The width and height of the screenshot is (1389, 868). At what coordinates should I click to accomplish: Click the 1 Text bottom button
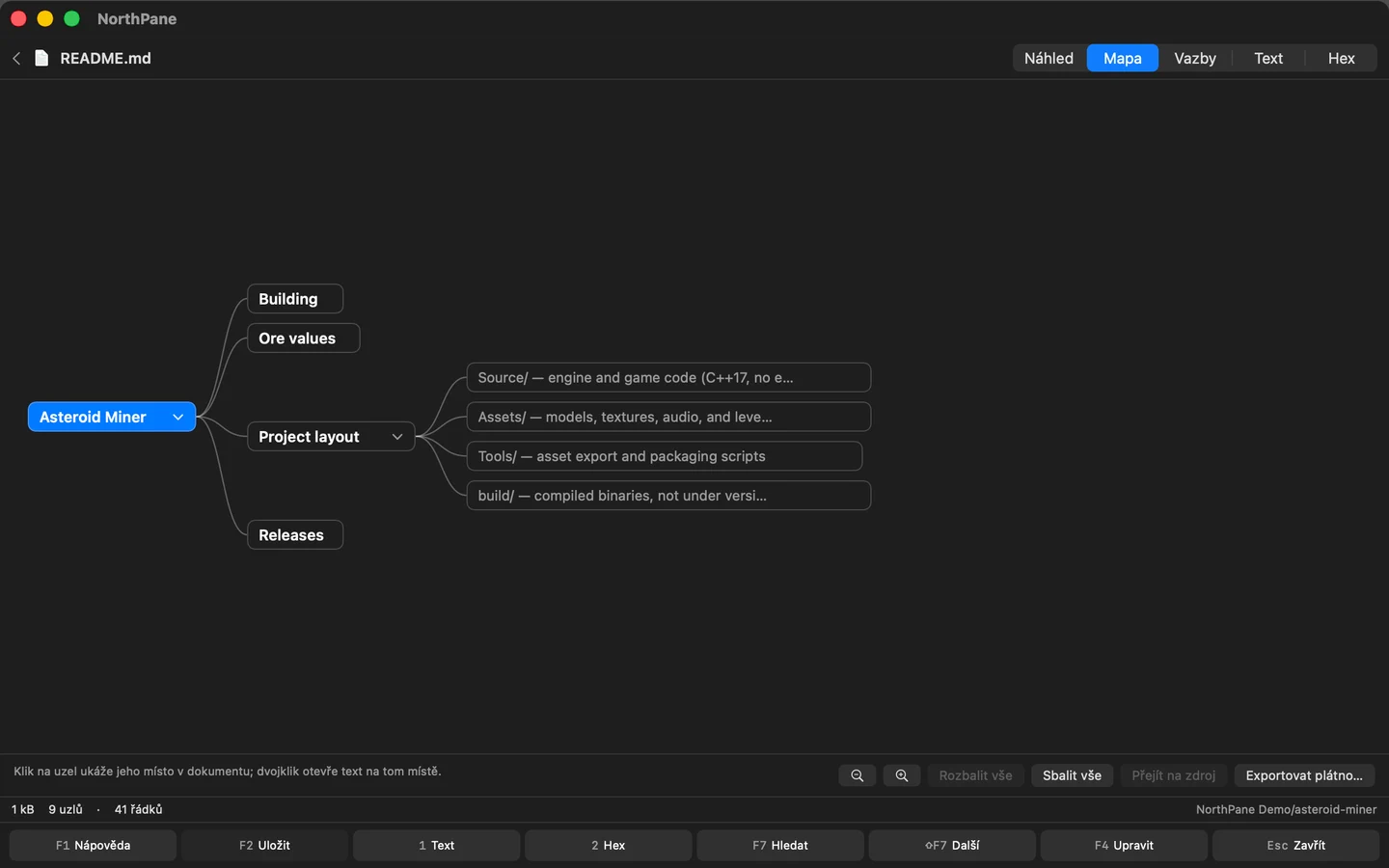click(436, 846)
